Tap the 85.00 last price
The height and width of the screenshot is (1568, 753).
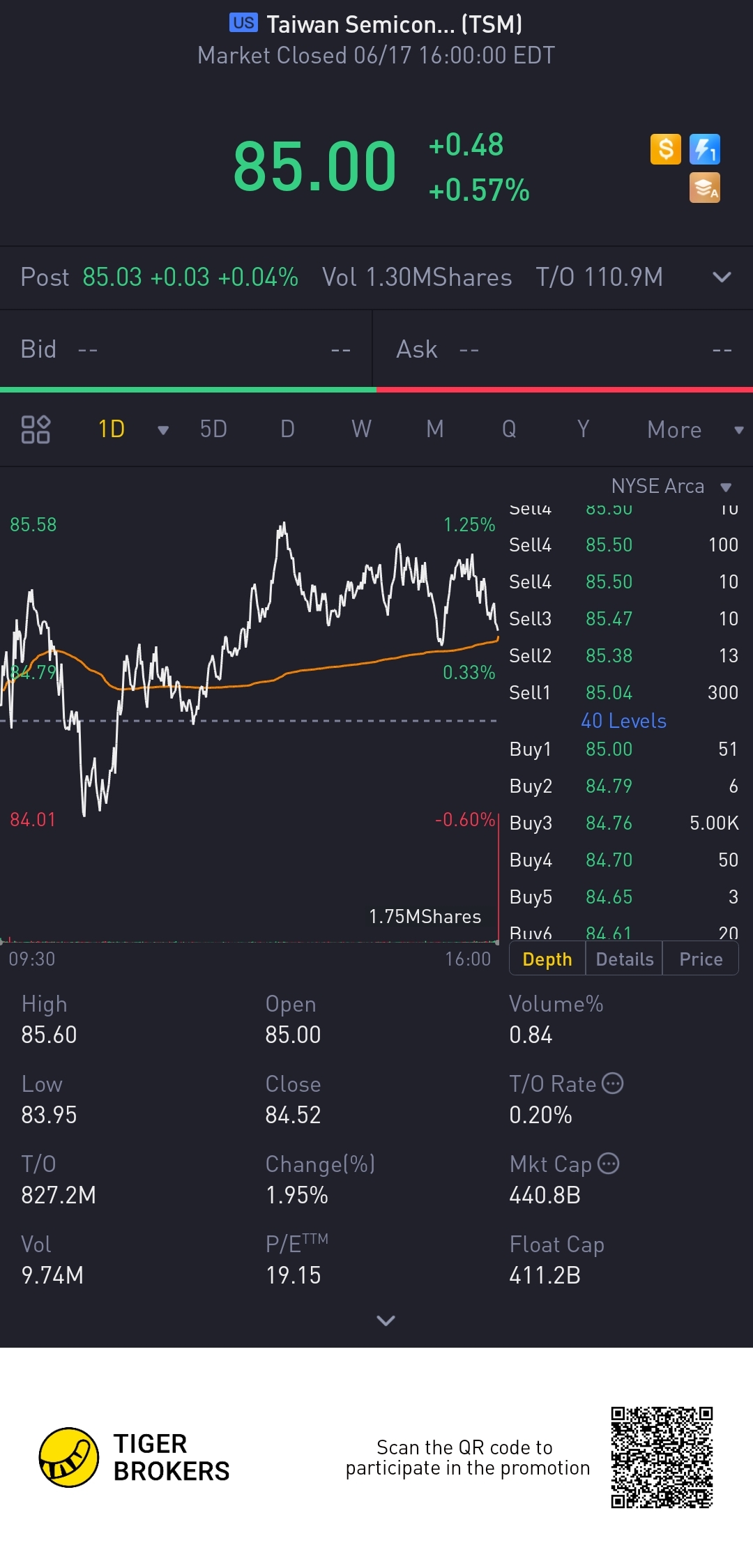coord(314,167)
